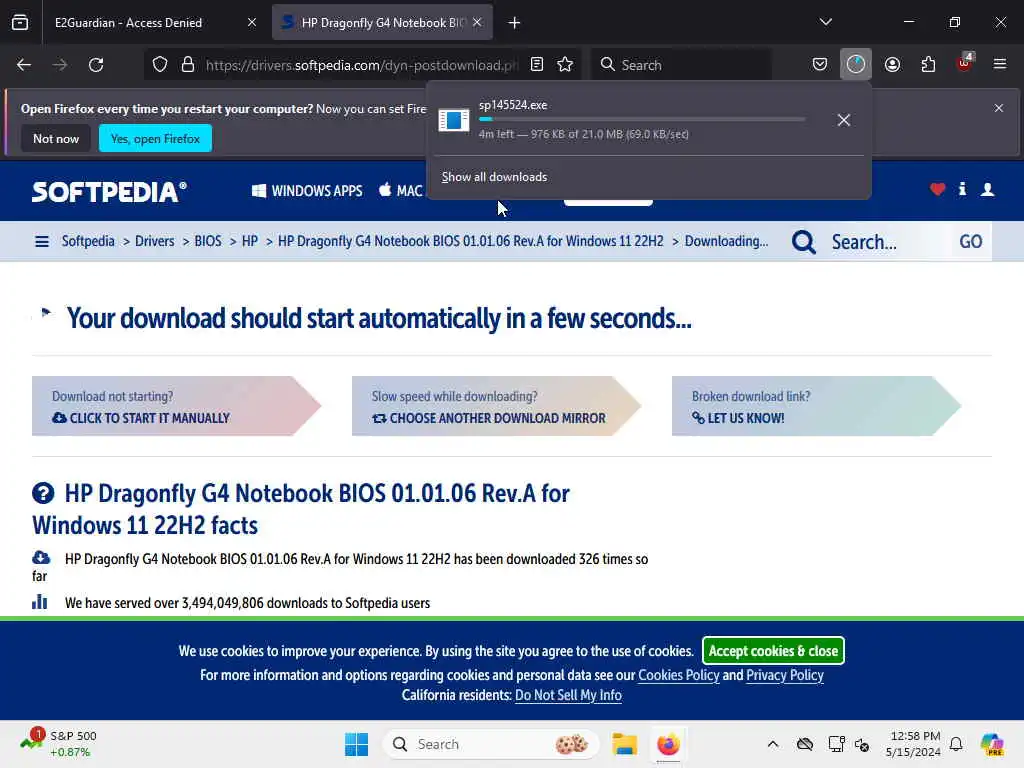The image size is (1024, 768).
Task: Click the URL address bar
Action: (361, 65)
